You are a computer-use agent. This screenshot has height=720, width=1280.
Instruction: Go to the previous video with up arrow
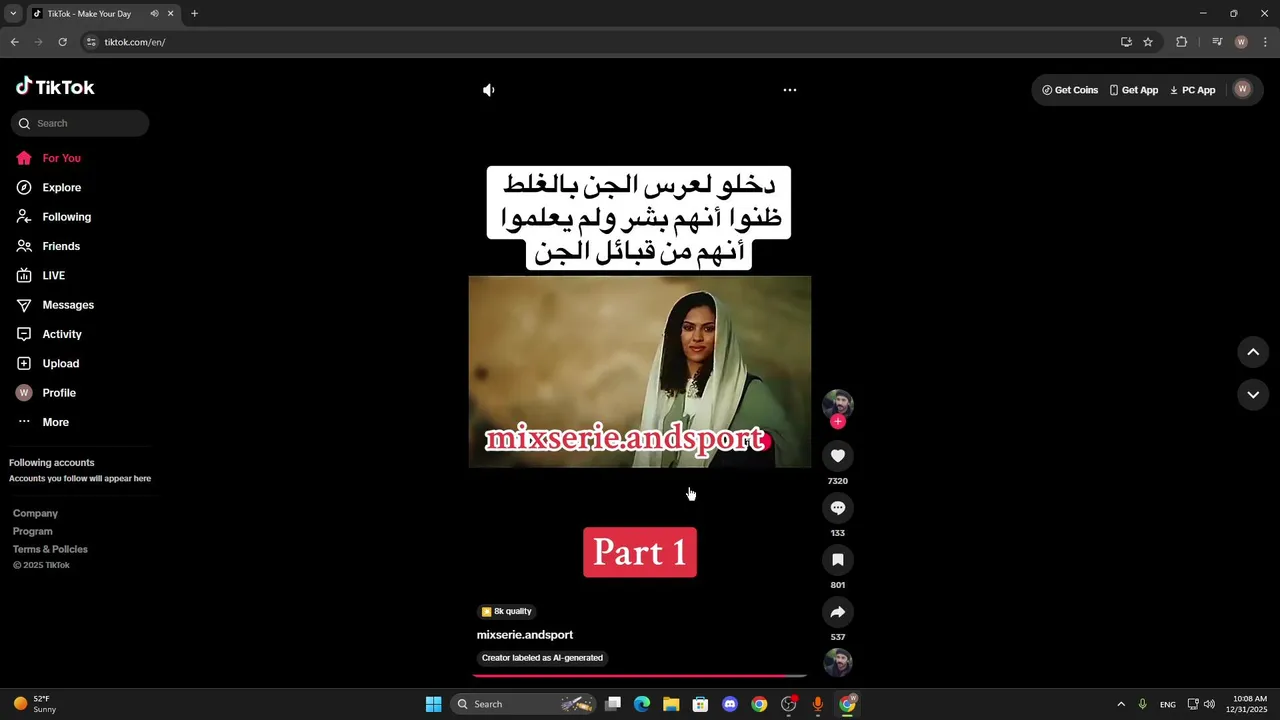[1253, 352]
